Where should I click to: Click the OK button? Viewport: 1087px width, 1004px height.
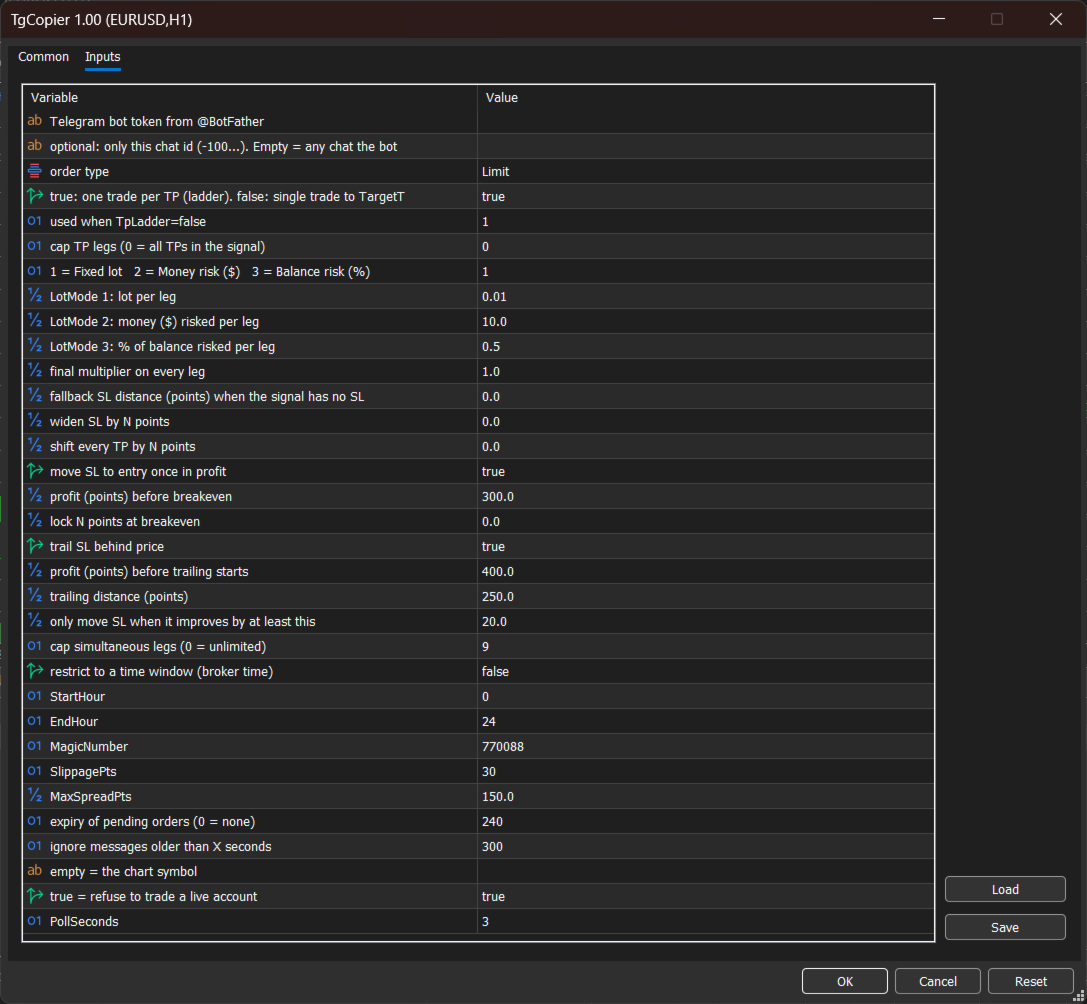(x=844, y=981)
